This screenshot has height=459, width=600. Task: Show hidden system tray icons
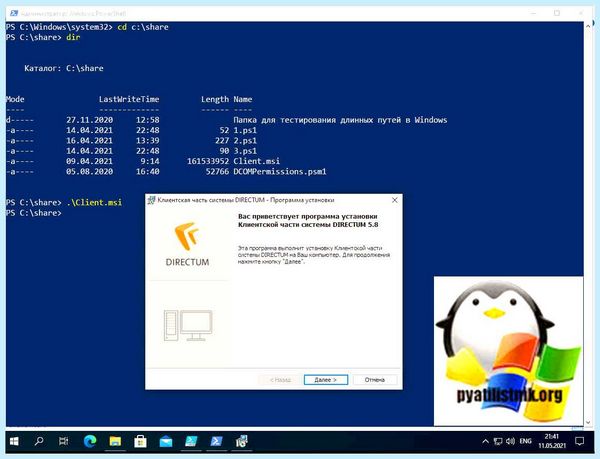[x=485, y=442]
